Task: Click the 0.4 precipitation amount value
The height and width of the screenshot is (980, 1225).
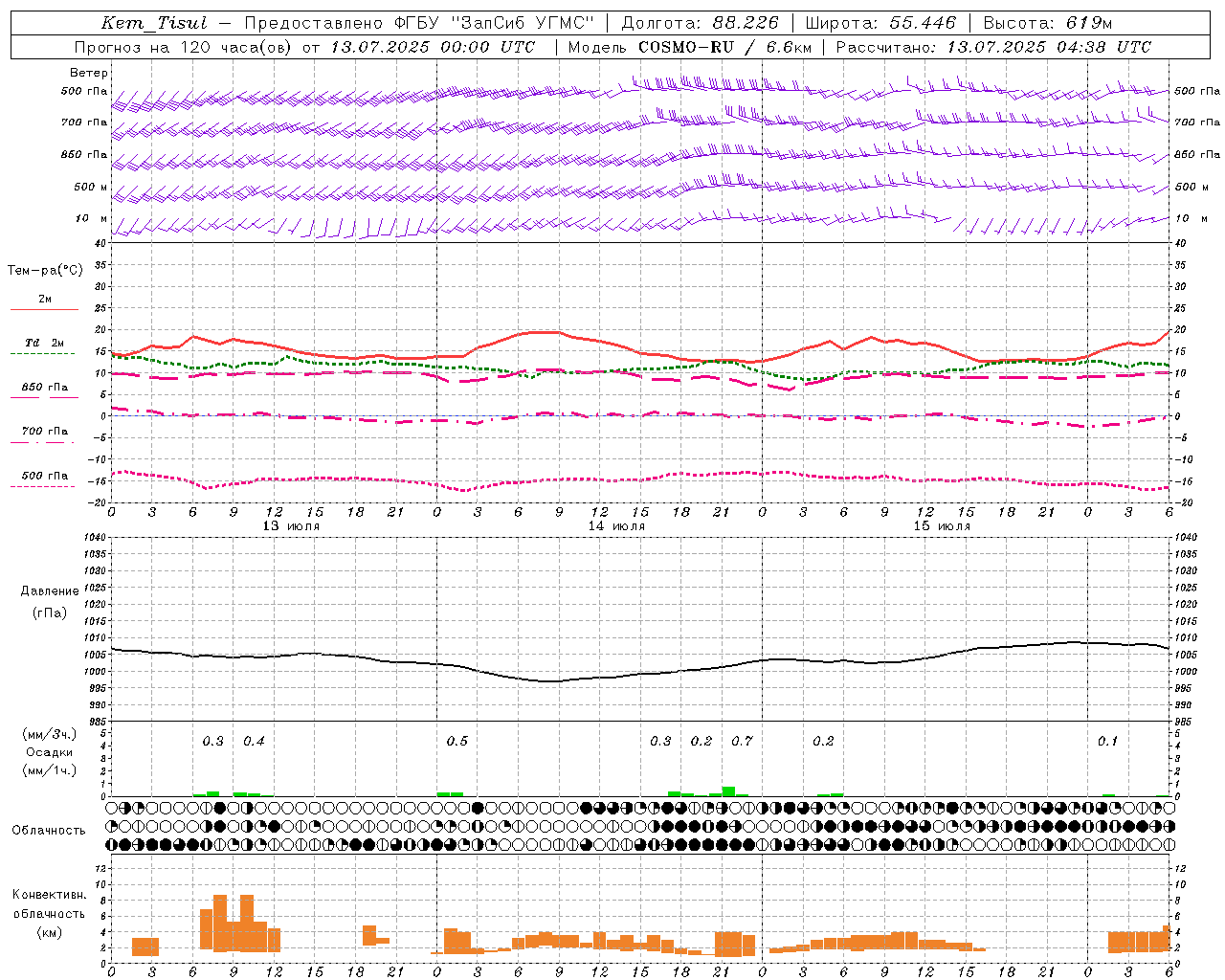Action: (254, 742)
